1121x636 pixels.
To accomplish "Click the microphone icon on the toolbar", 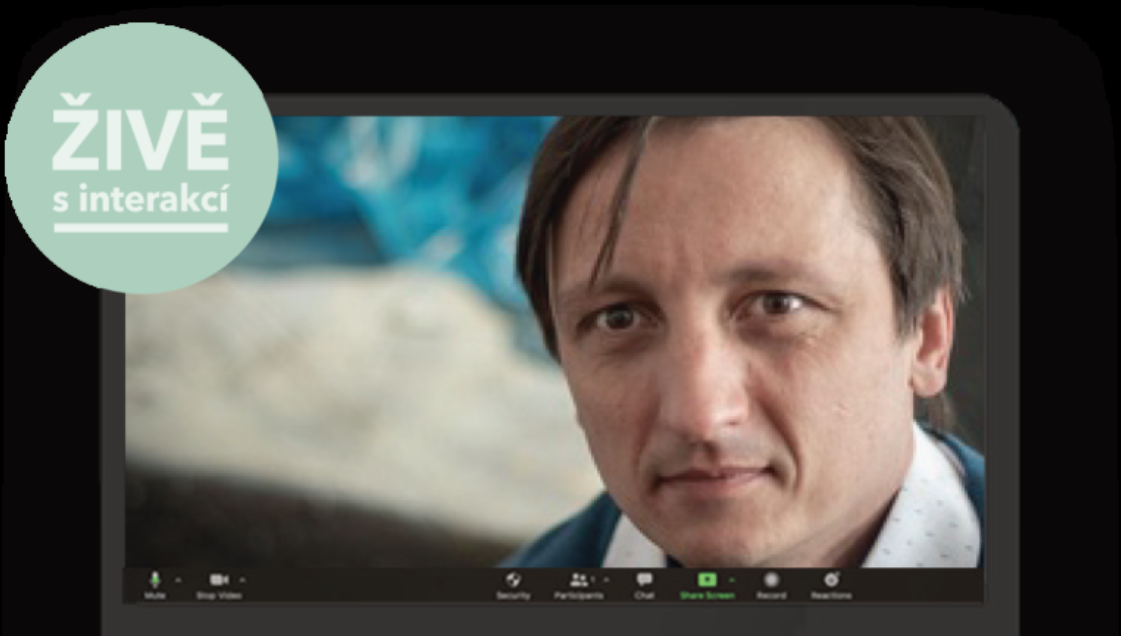I will (x=155, y=580).
